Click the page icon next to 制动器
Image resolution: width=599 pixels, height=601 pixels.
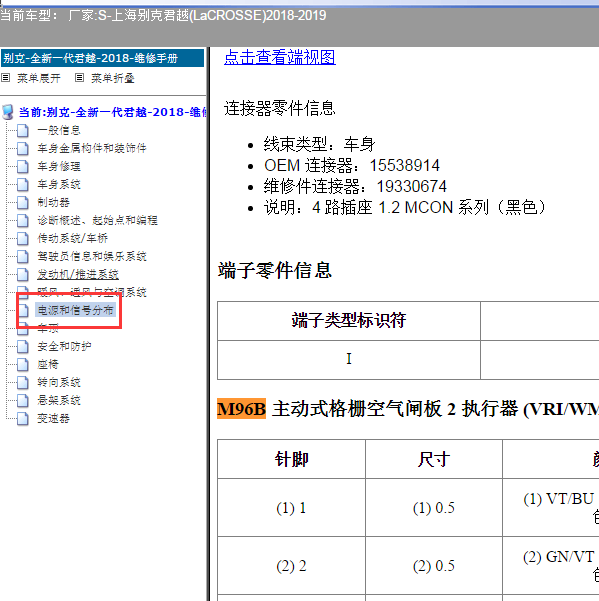coord(23,202)
